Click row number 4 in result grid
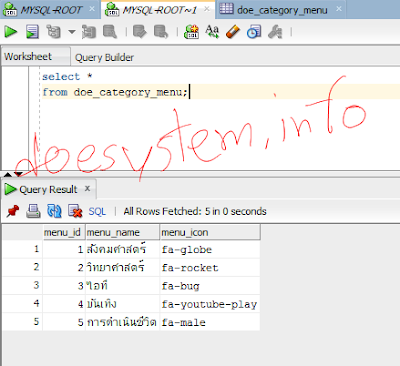This screenshot has width=400, height=366. pos(23,304)
